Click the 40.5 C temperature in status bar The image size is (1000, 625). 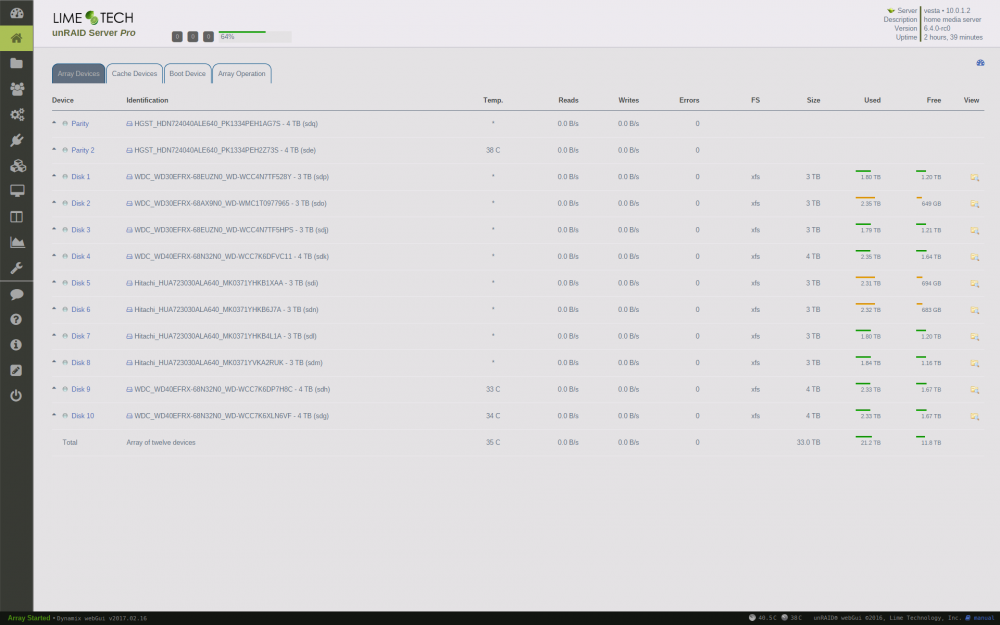[x=767, y=618]
